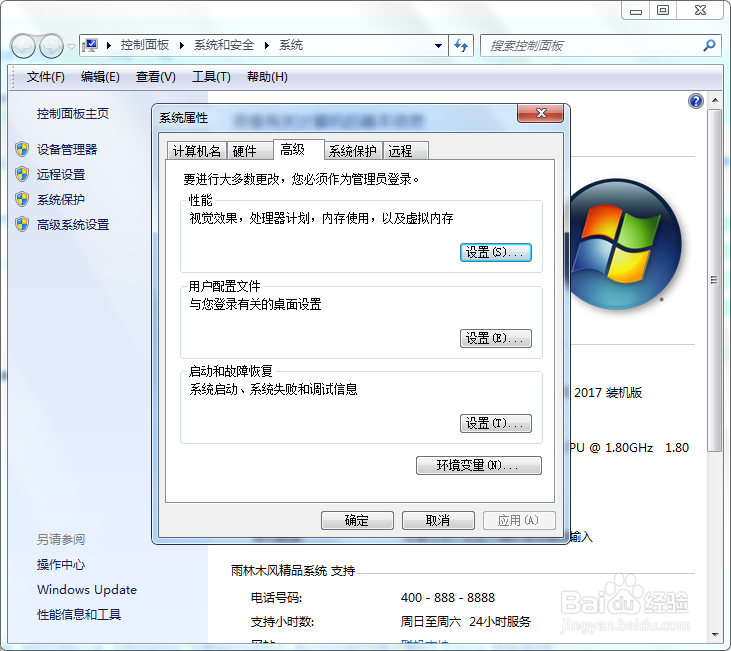The image size is (731, 651).
Task: Click shield icon beside 设备管理器
Action: point(22,149)
